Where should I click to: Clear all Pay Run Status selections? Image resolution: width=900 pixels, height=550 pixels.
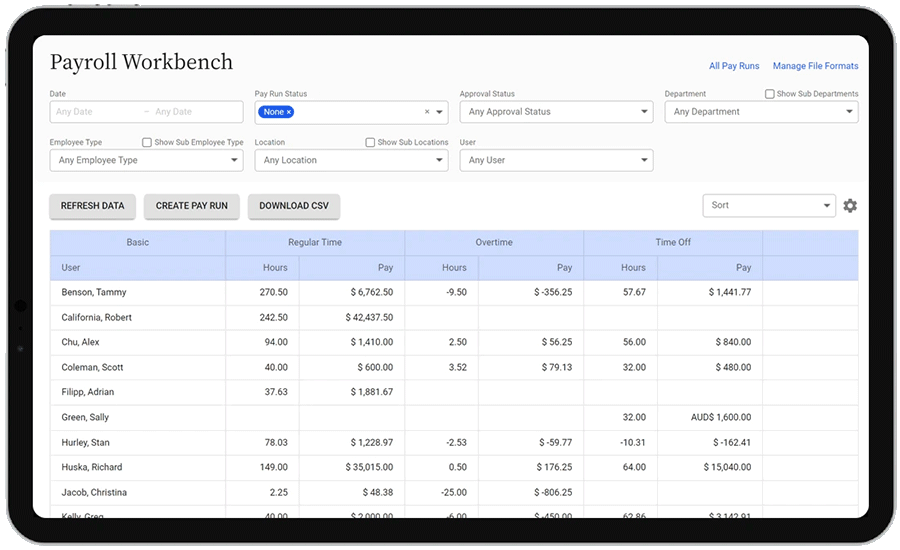(x=426, y=112)
